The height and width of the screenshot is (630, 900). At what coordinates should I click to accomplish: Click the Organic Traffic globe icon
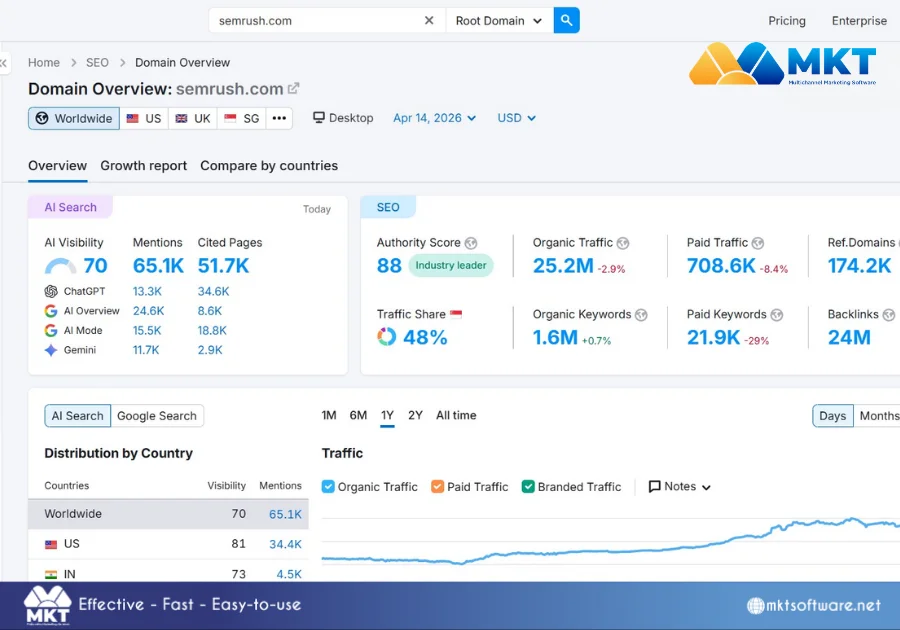(623, 243)
